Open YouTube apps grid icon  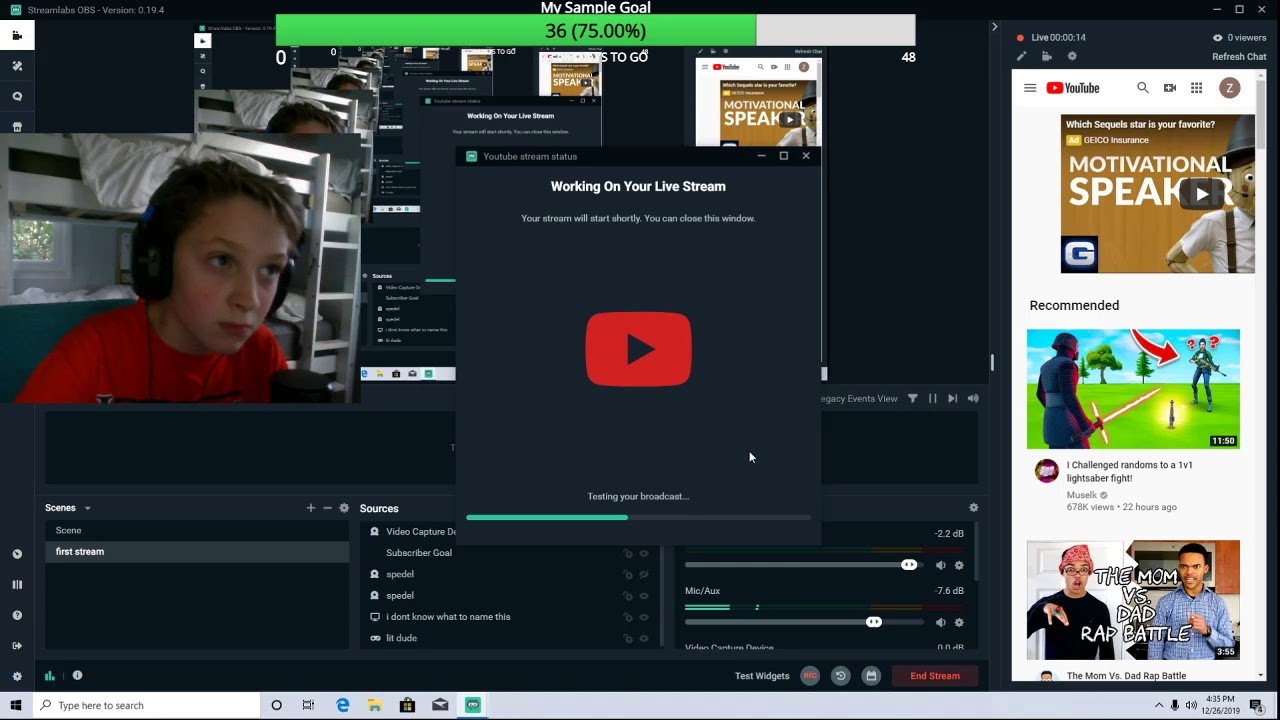pos(1196,88)
